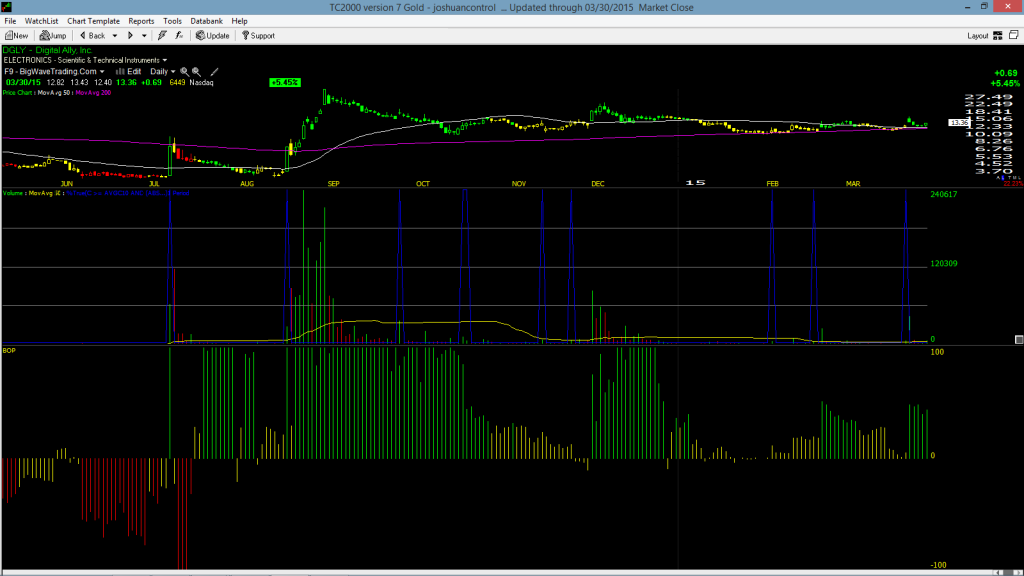Open the Reports menu
This screenshot has height=576, width=1024.
(141, 21)
